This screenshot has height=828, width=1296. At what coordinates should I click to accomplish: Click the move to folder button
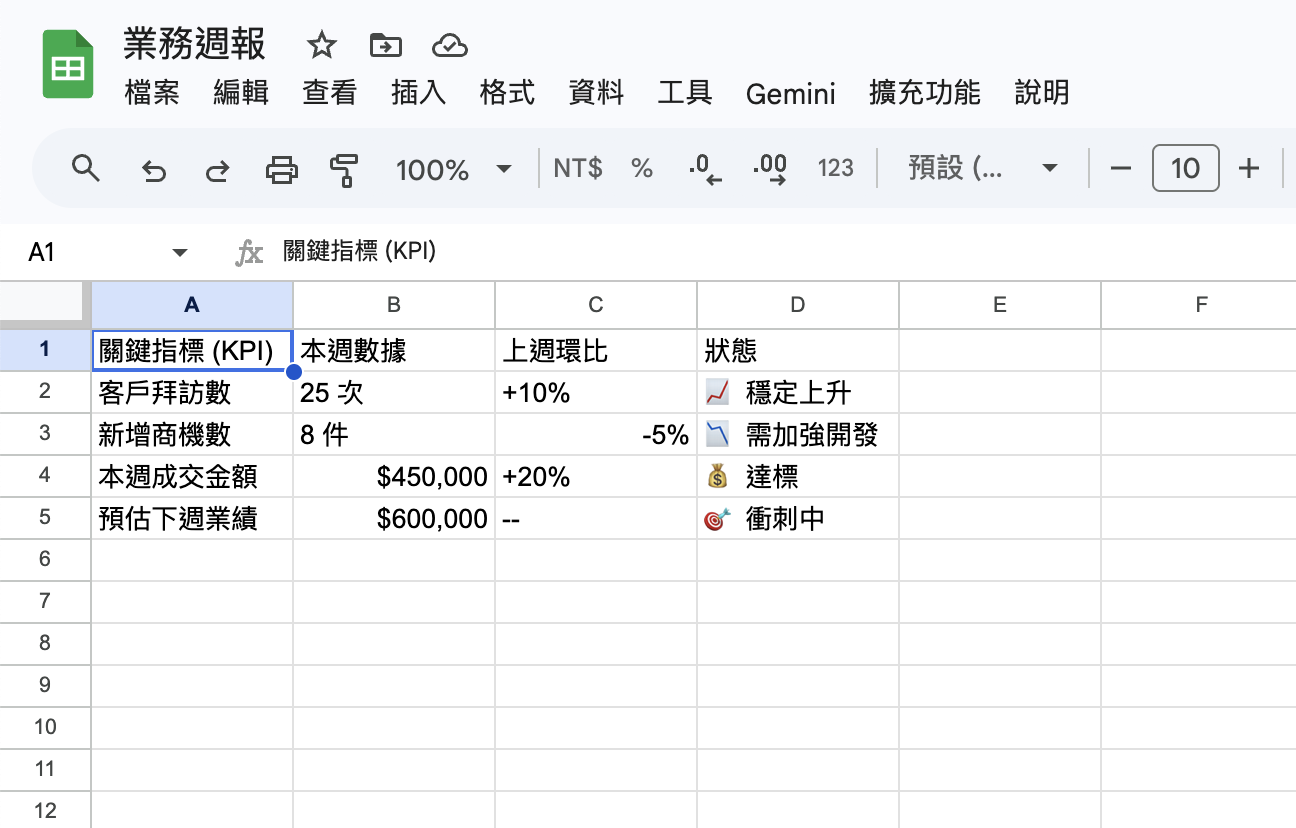coord(385,45)
